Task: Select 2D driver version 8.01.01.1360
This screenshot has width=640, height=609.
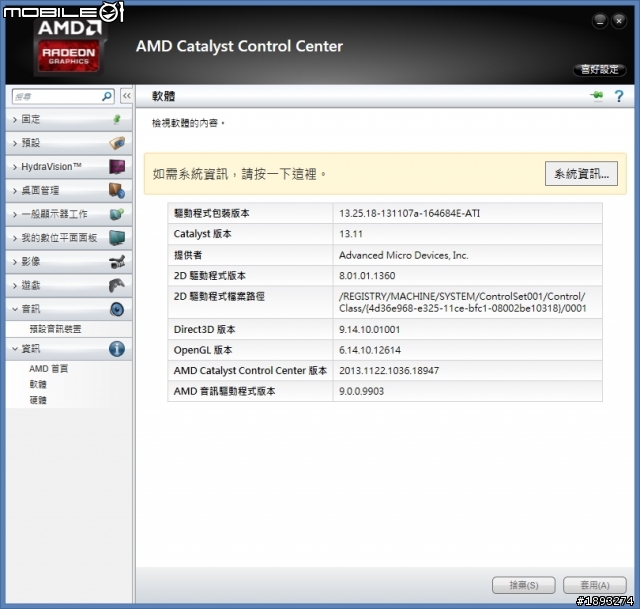Action: point(367,276)
